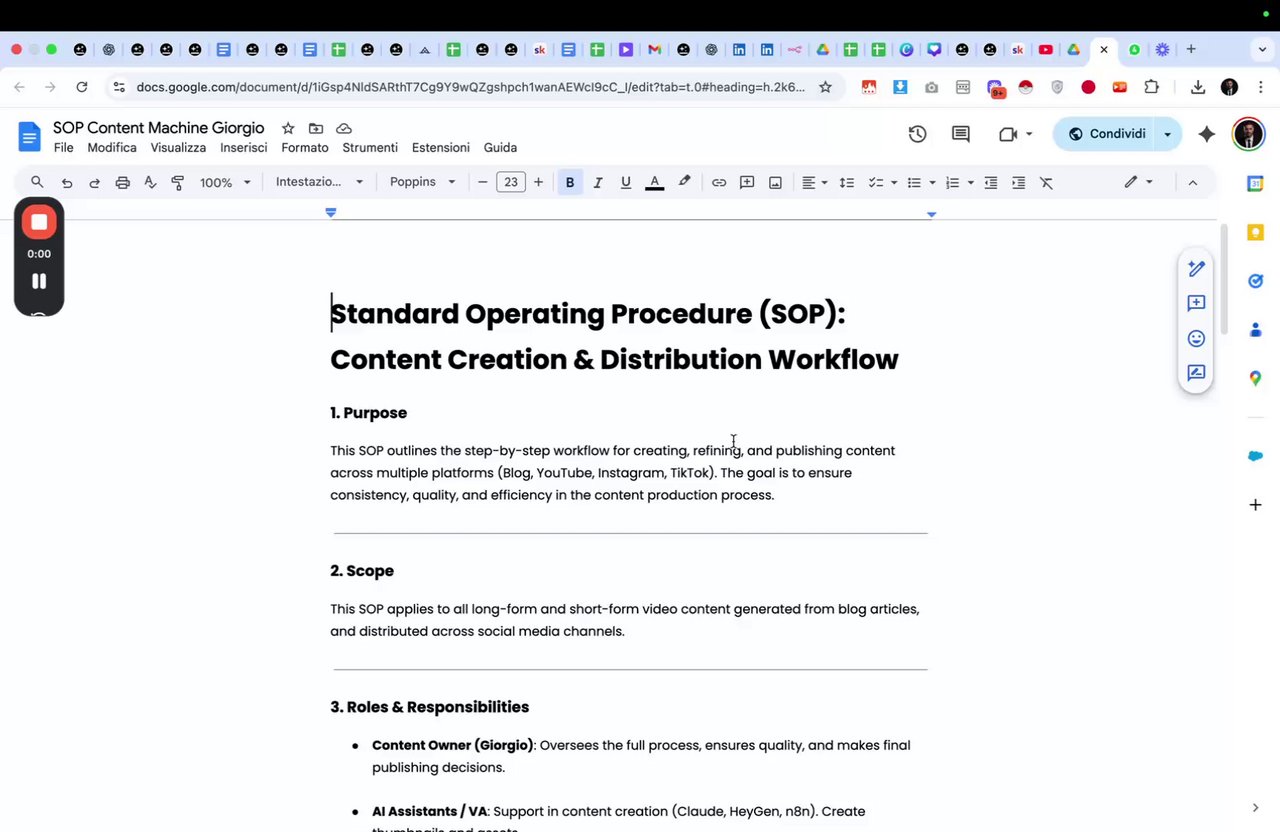Open the Estensioni menu
1280x832 pixels.
tap(441, 148)
